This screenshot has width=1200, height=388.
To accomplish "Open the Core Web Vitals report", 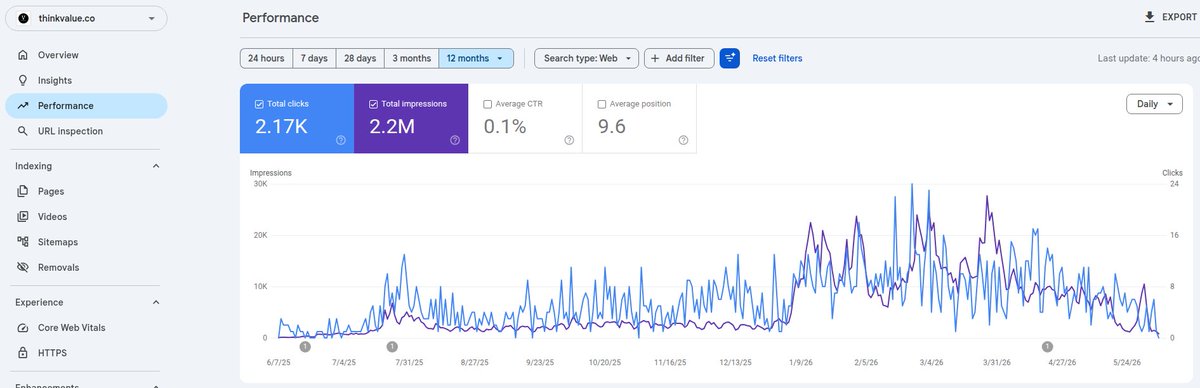I will [86, 327].
